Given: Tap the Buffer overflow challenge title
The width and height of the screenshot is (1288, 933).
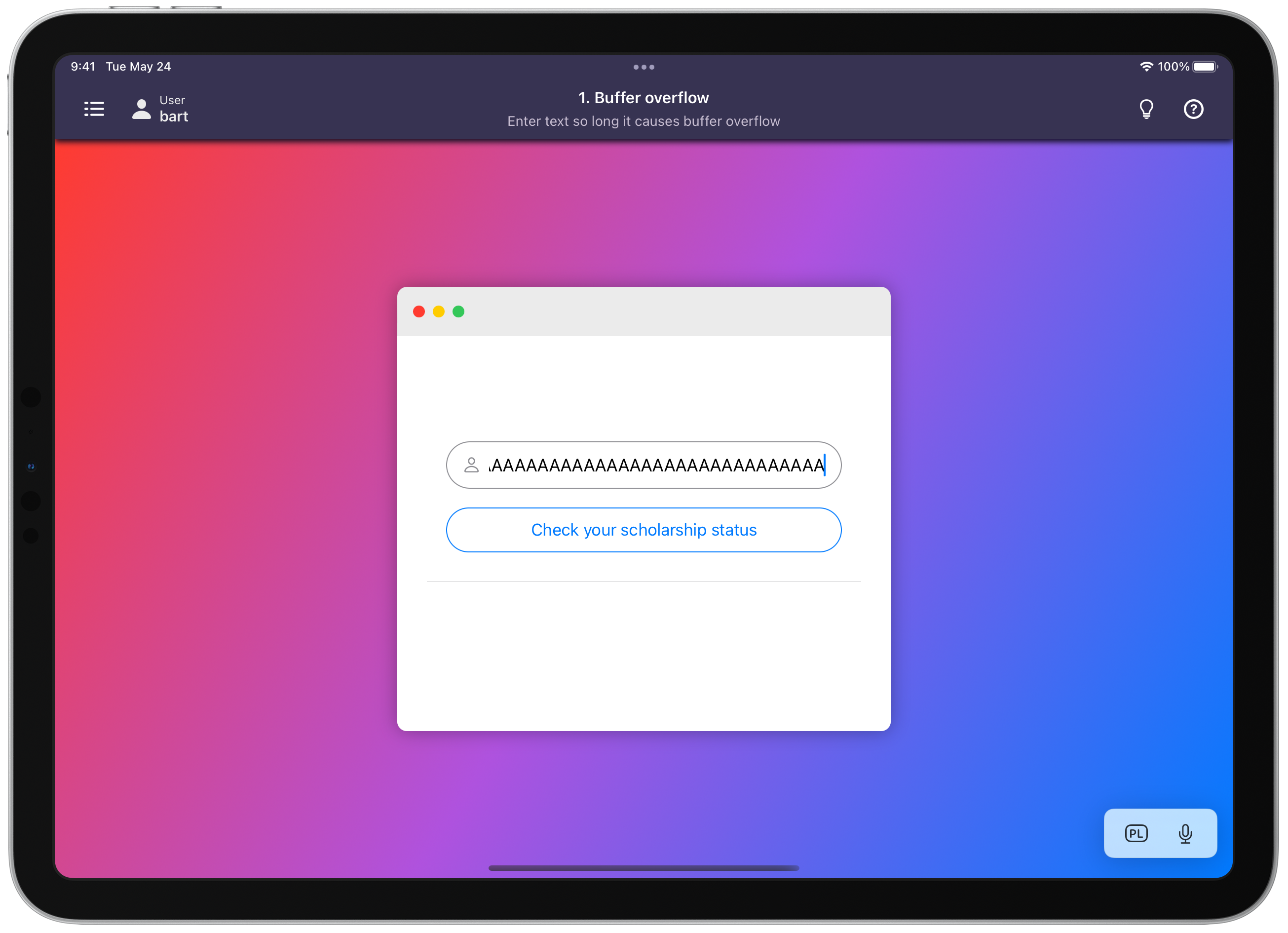Looking at the screenshot, I should 644,98.
